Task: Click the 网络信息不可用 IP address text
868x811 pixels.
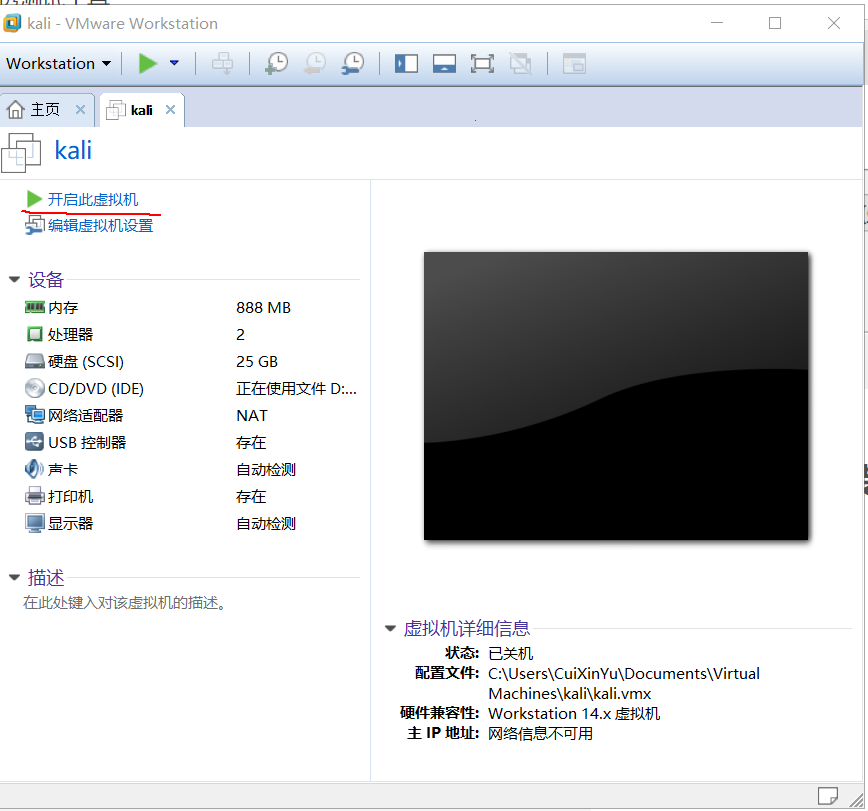Action: pyautogui.click(x=540, y=733)
